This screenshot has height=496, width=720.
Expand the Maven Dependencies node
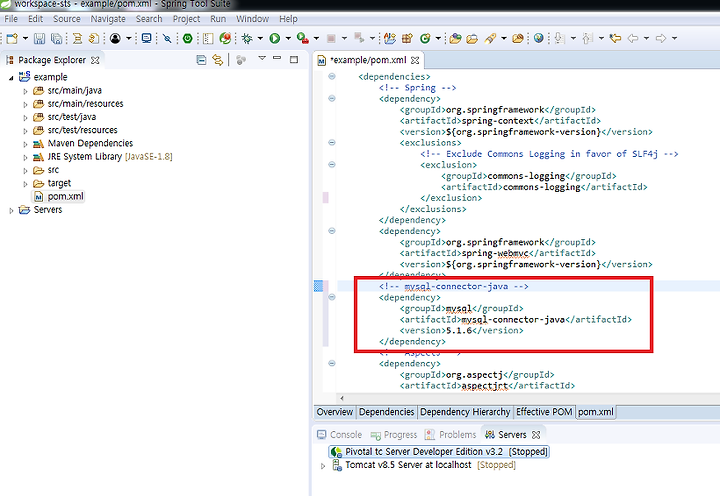25,144
